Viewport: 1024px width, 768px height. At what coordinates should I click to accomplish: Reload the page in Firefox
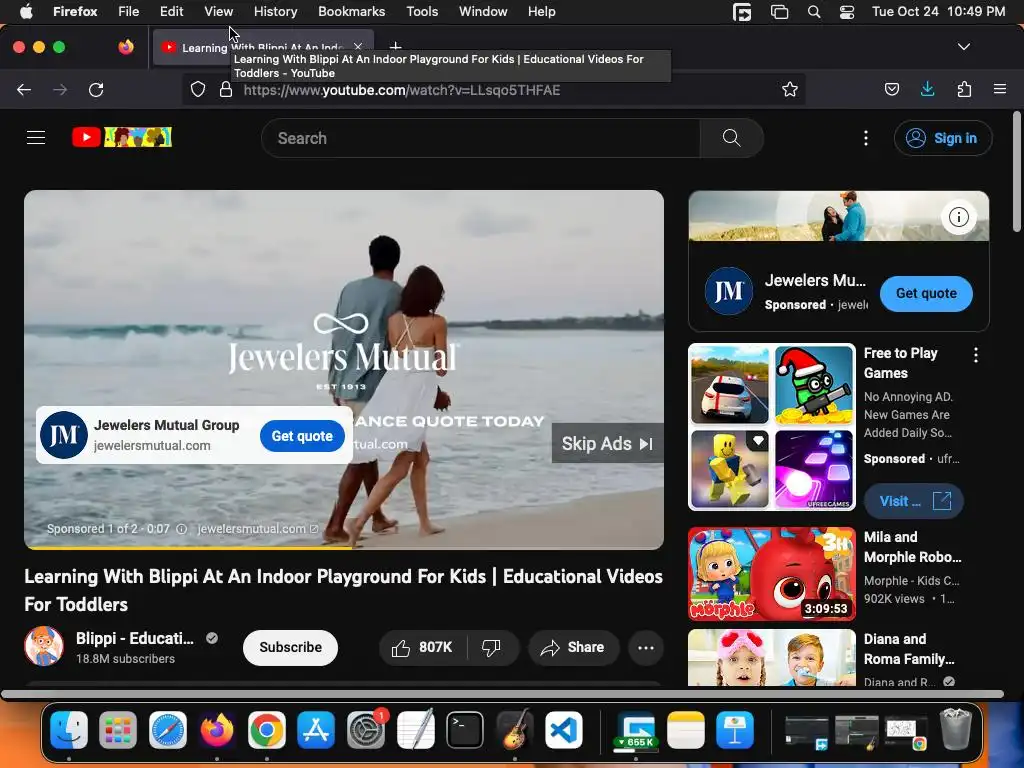point(96,89)
